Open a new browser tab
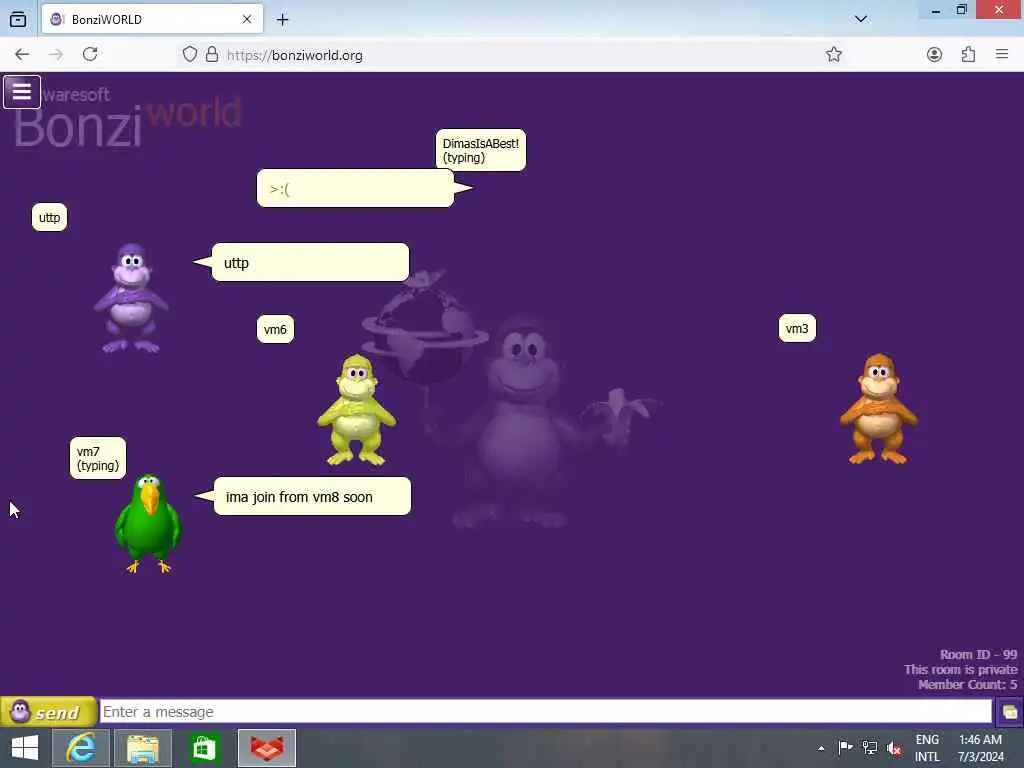The width and height of the screenshot is (1024, 768). point(282,20)
